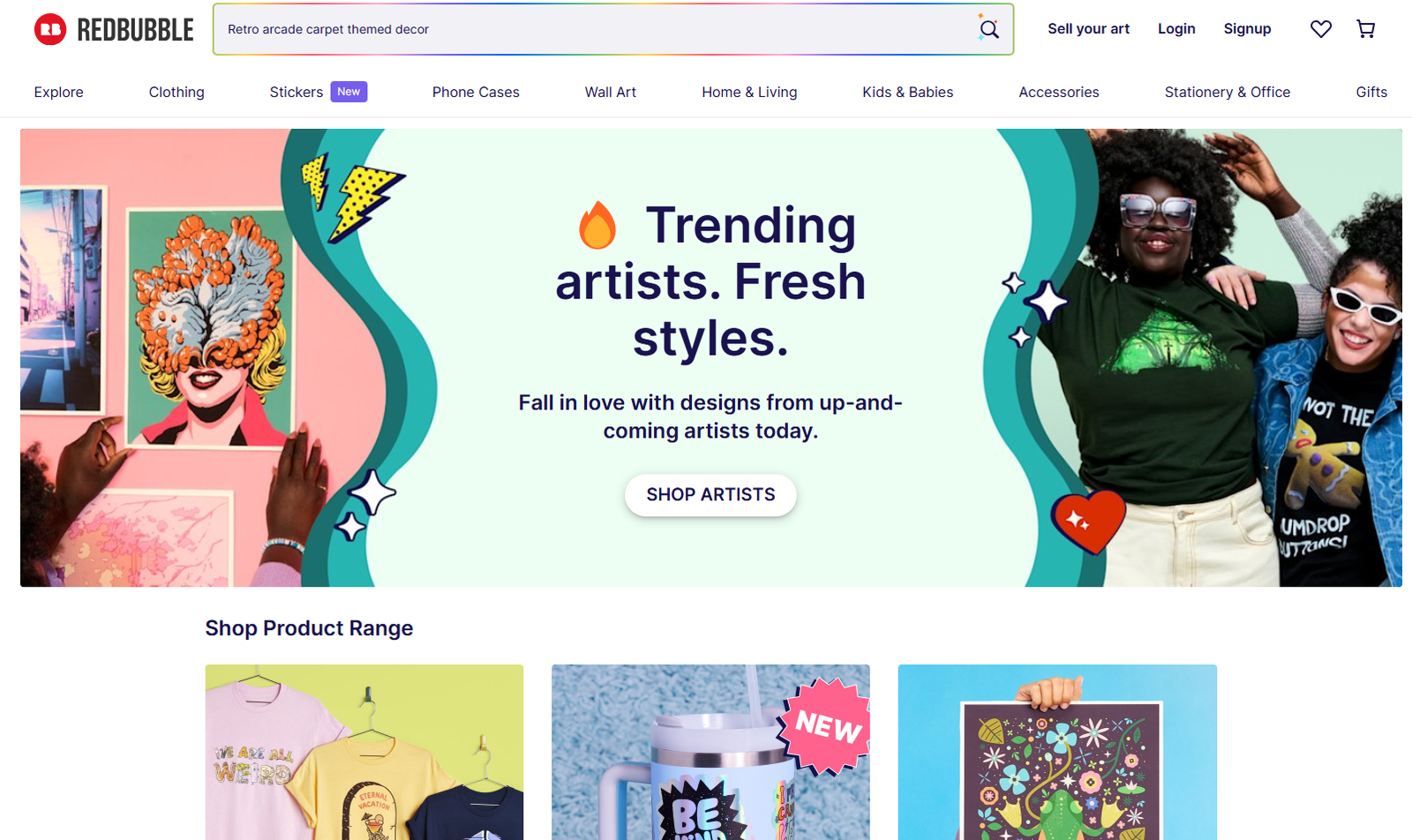Click the flame icon beside Trending

pyautogui.click(x=597, y=225)
